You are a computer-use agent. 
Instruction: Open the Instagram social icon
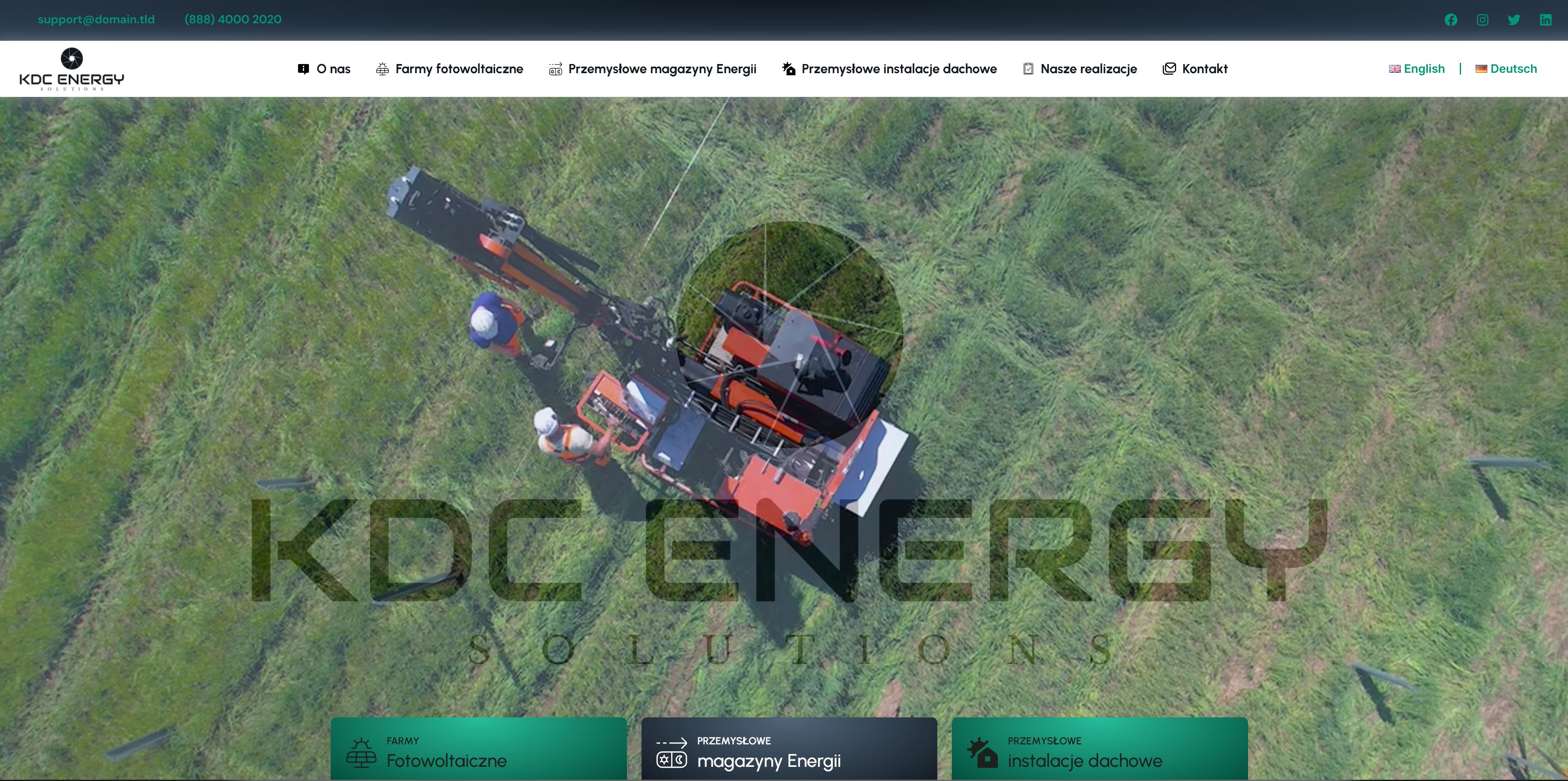click(1482, 20)
